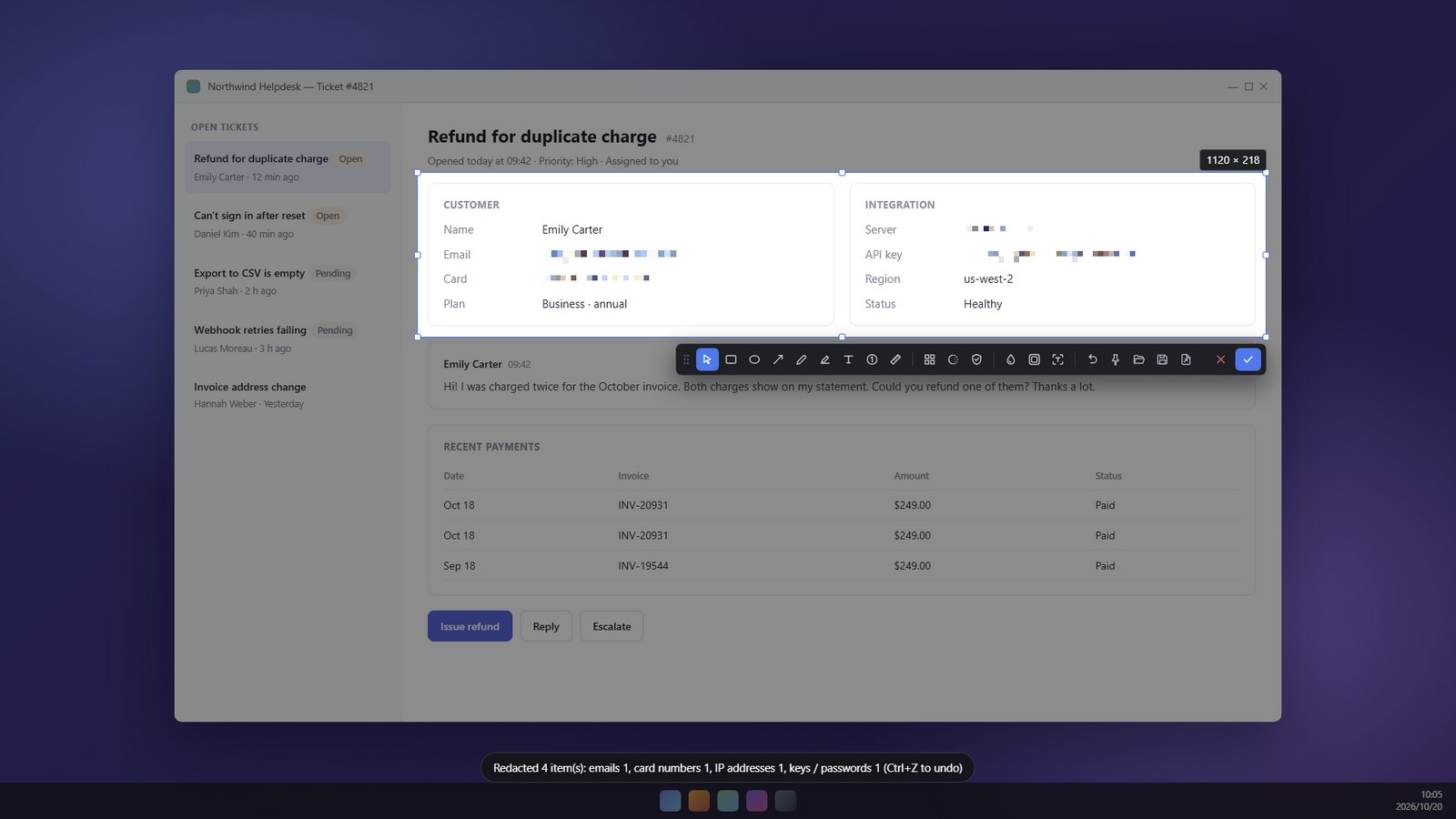
Task: Select the highlighter marker tool
Action: click(825, 359)
